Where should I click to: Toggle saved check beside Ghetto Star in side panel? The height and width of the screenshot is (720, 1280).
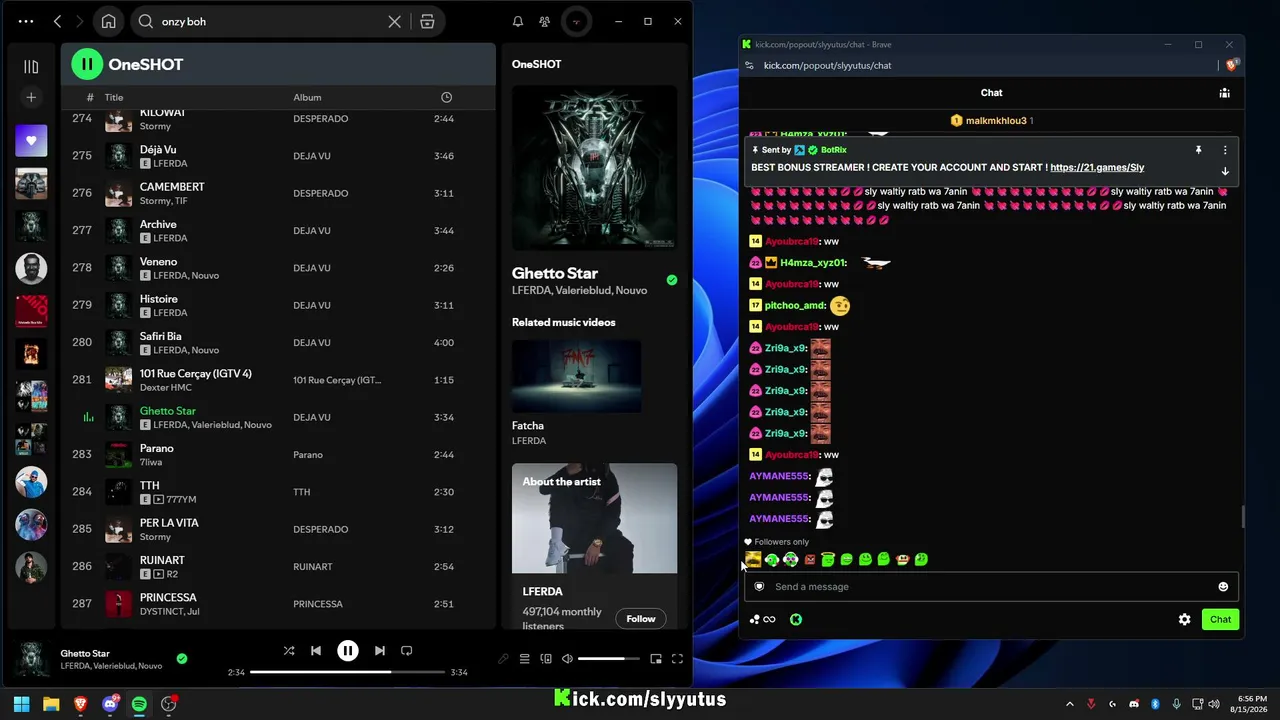tap(672, 280)
